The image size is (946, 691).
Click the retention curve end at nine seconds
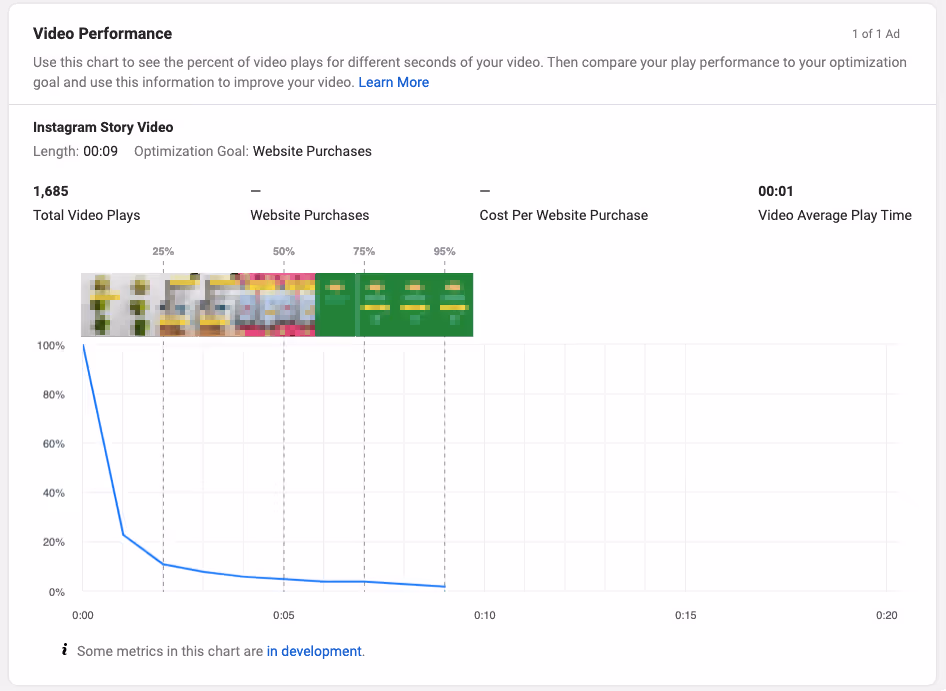pos(445,586)
